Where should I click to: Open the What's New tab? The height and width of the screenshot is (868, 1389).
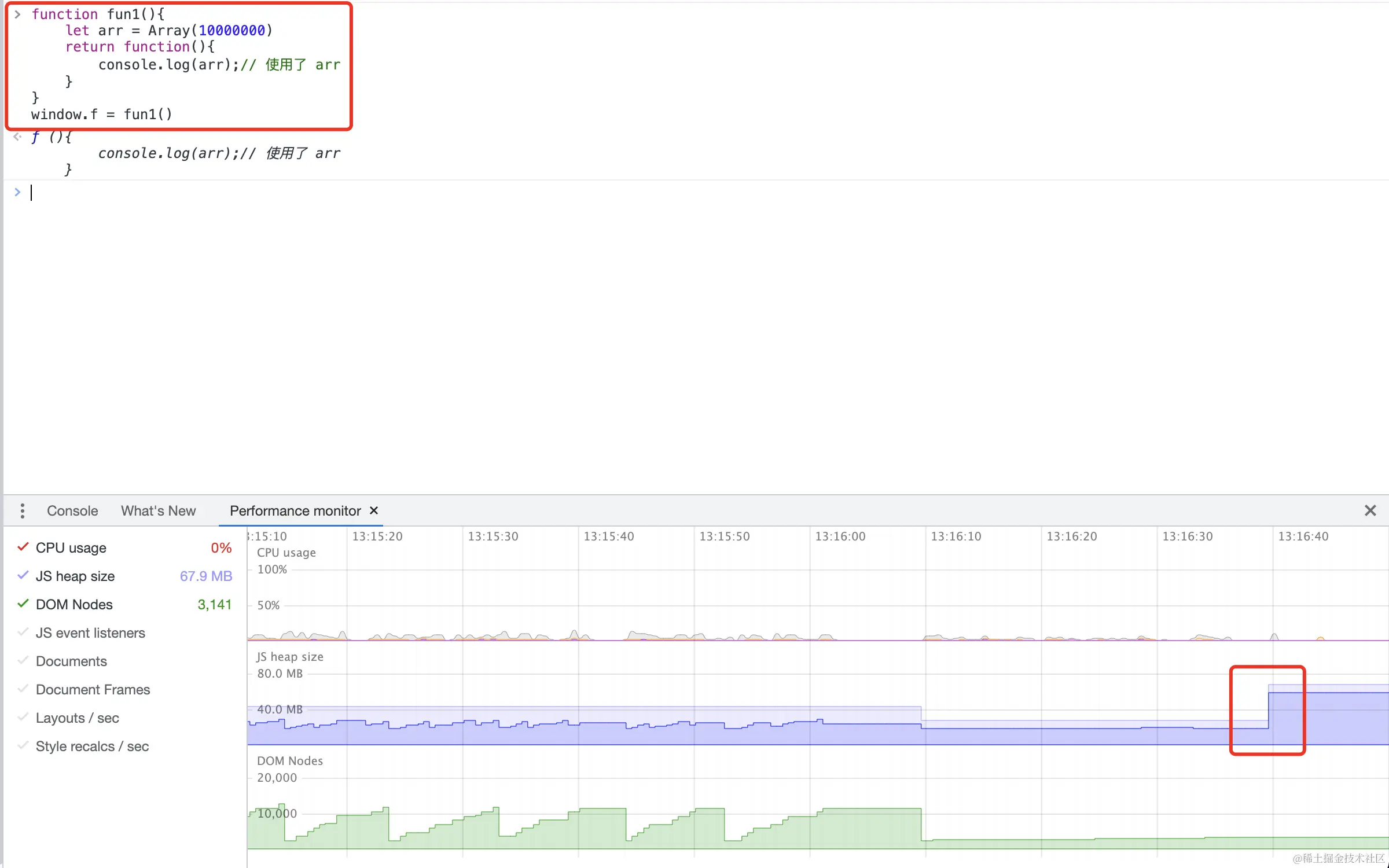coord(158,511)
